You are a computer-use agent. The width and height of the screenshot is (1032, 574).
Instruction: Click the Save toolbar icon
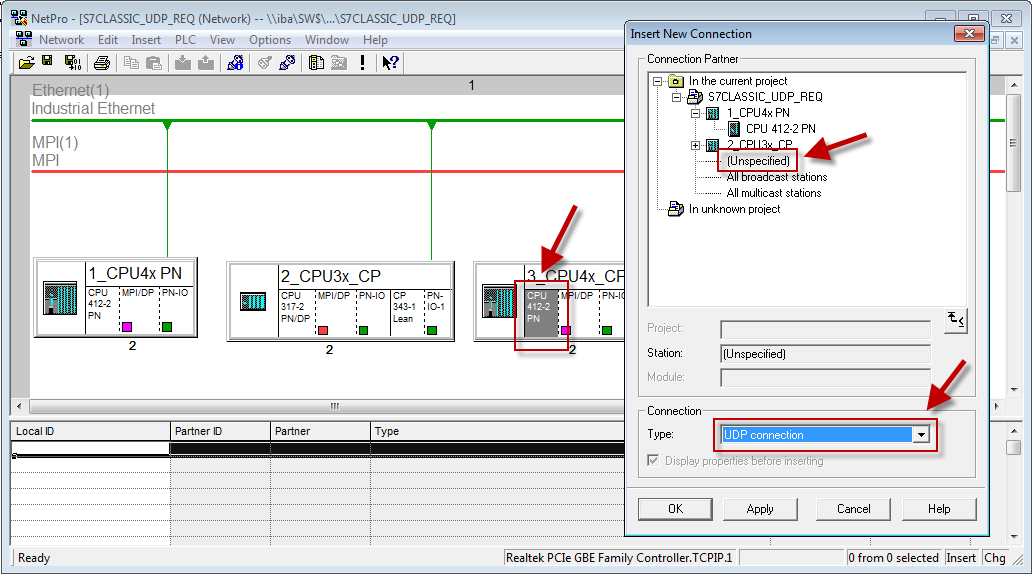(x=49, y=63)
